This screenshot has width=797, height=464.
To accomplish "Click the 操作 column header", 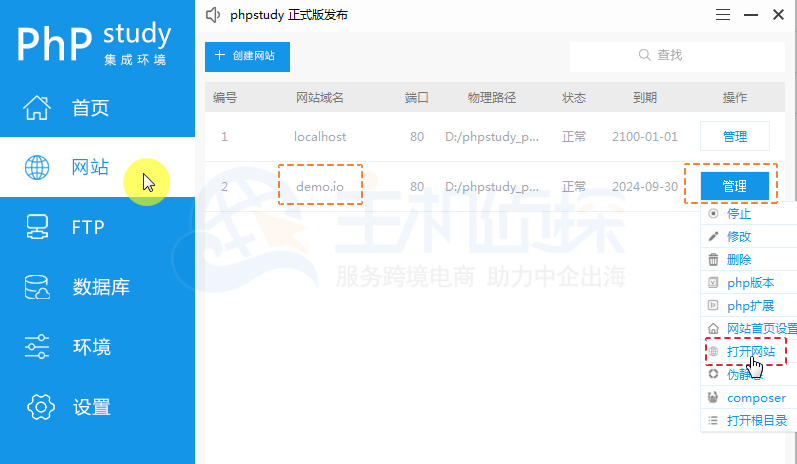I will tap(734, 98).
